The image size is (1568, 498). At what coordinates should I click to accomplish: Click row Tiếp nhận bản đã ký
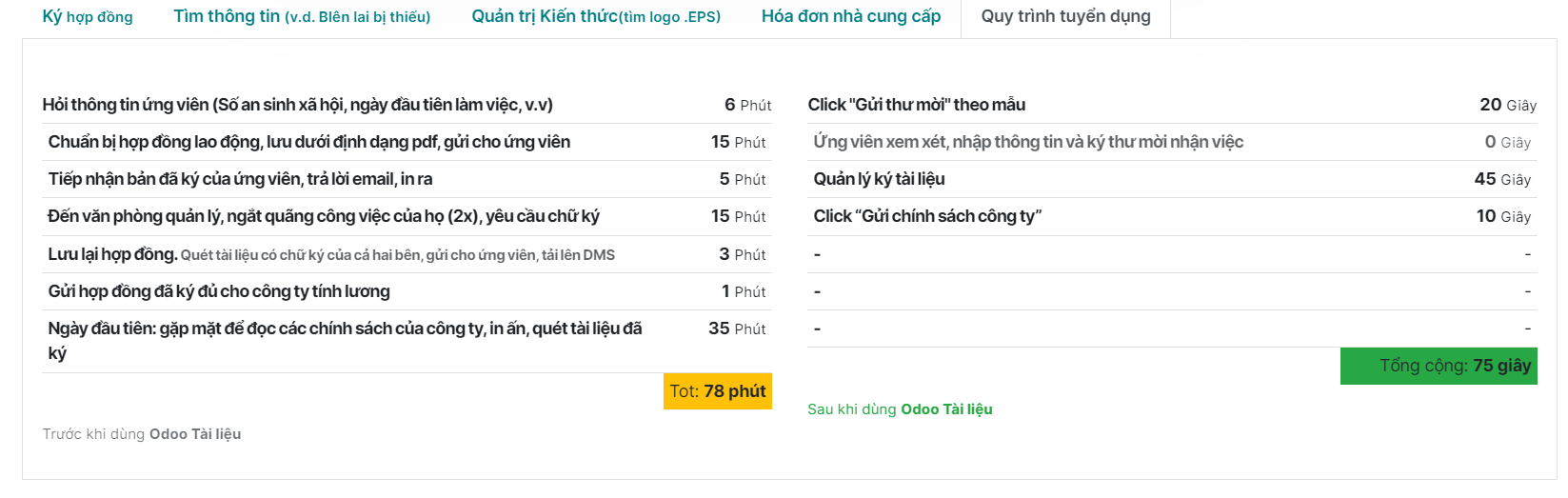(x=407, y=179)
